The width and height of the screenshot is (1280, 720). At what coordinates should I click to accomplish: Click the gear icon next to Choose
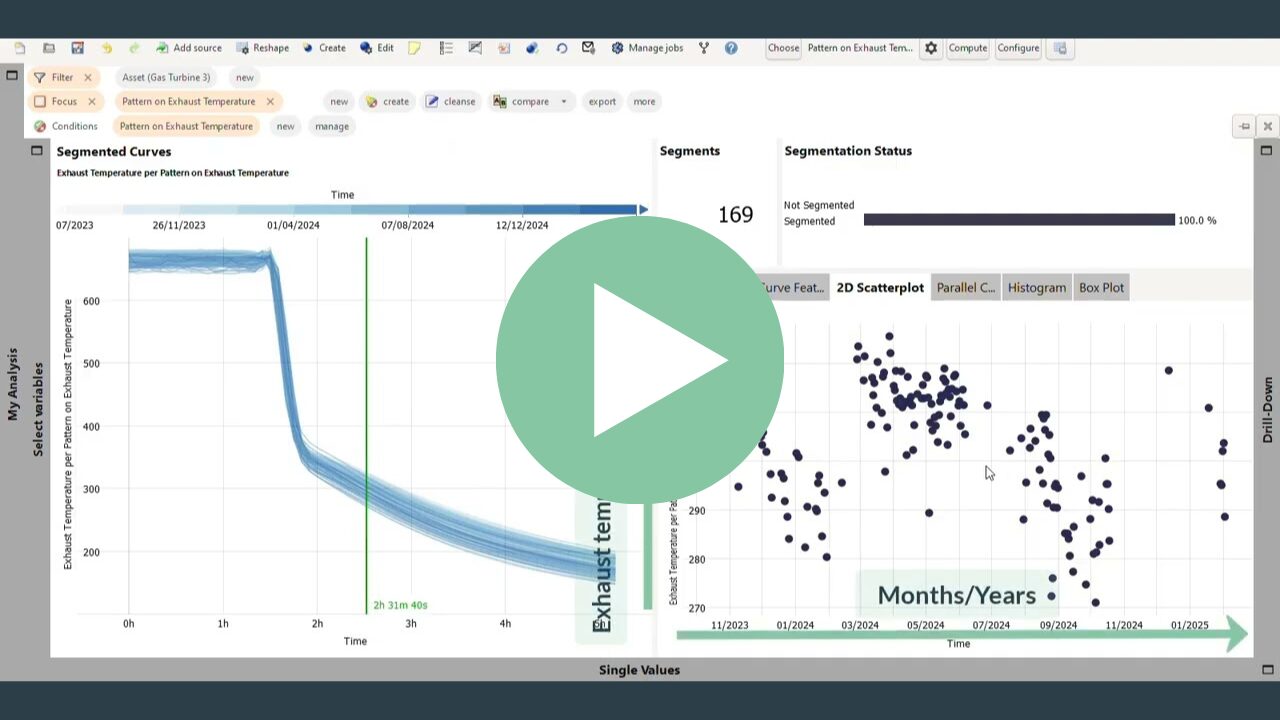(931, 48)
